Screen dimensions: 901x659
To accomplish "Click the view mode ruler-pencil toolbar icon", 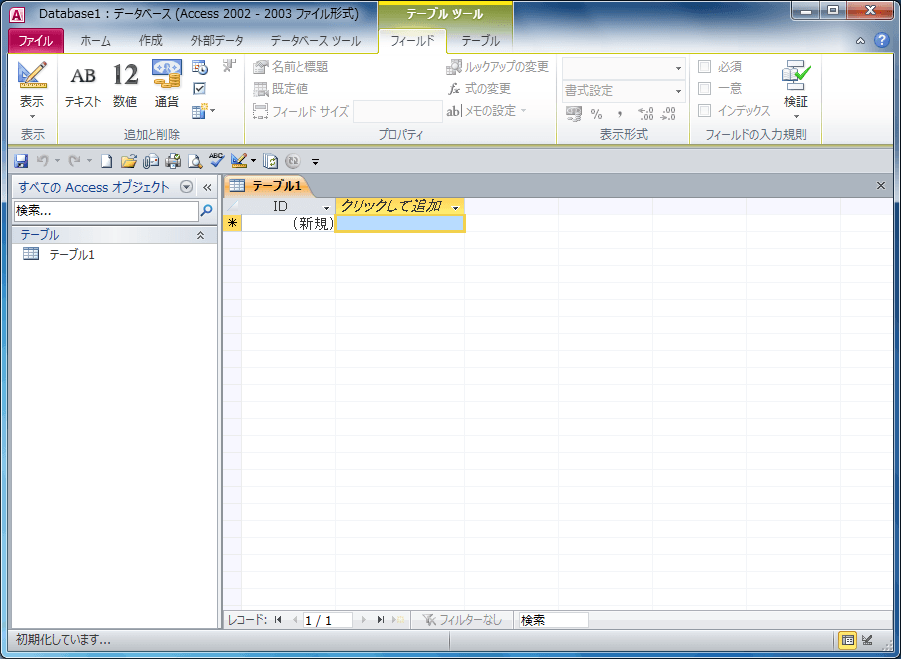I will (x=238, y=161).
